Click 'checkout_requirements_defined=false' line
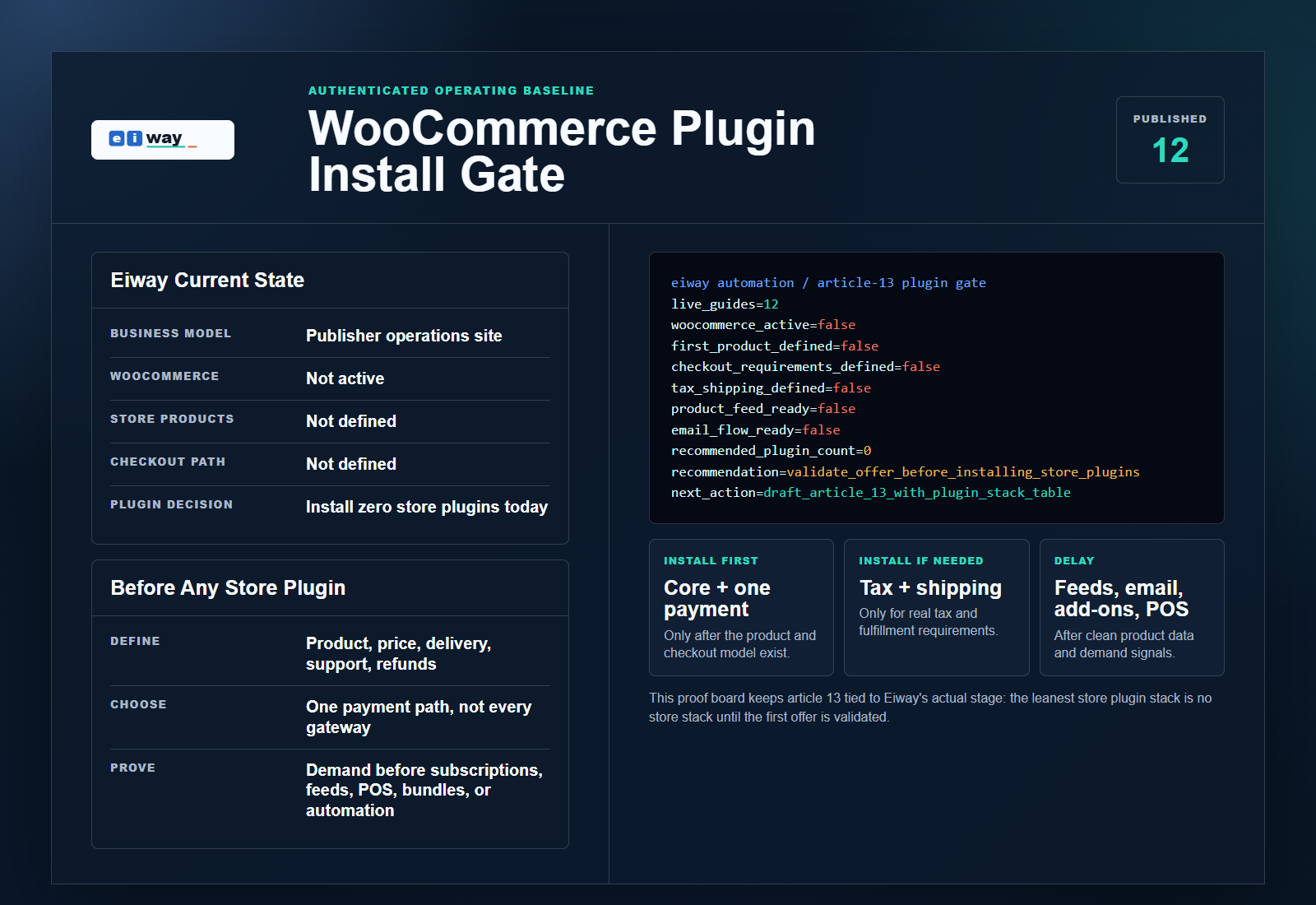The height and width of the screenshot is (905, 1316). click(805, 367)
